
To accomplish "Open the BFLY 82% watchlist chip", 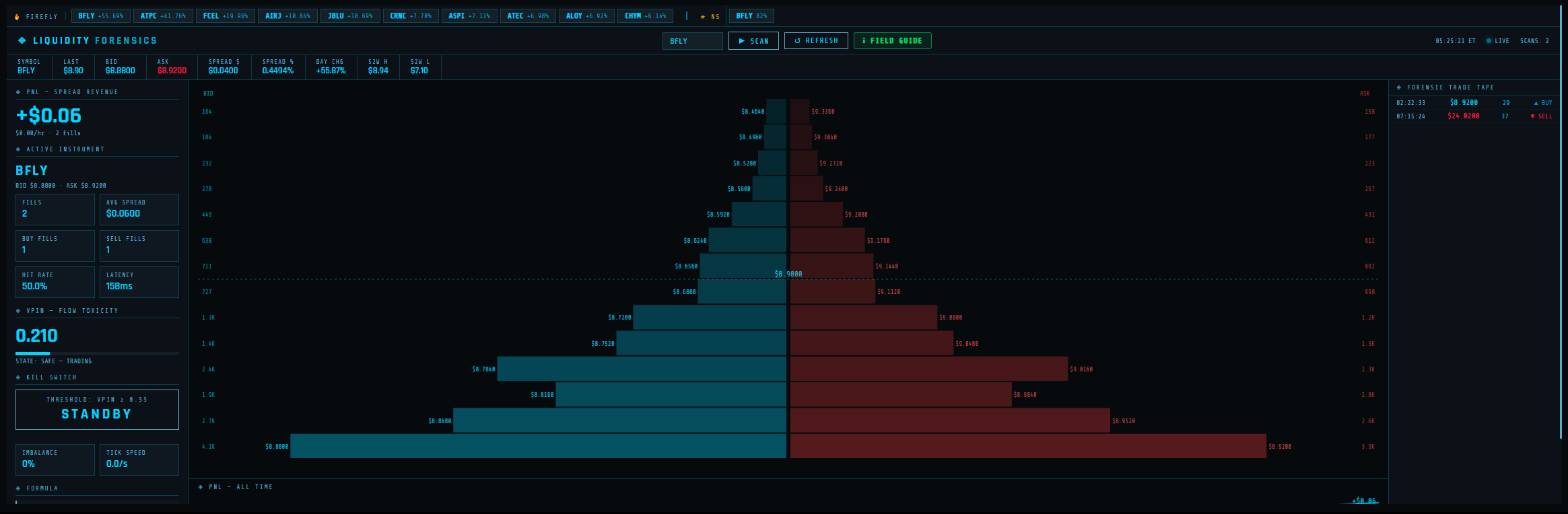I will point(751,16).
